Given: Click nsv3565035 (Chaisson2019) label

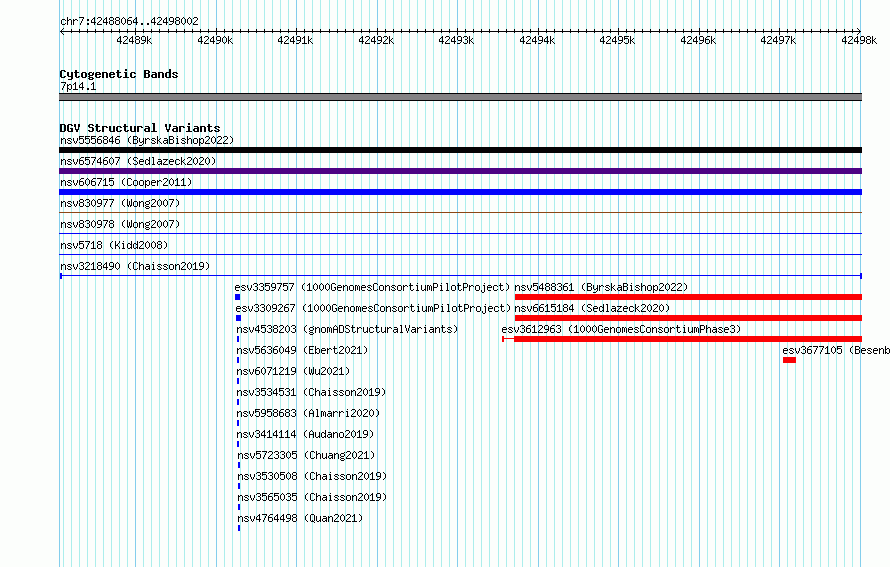Looking at the screenshot, I should tap(312, 497).
